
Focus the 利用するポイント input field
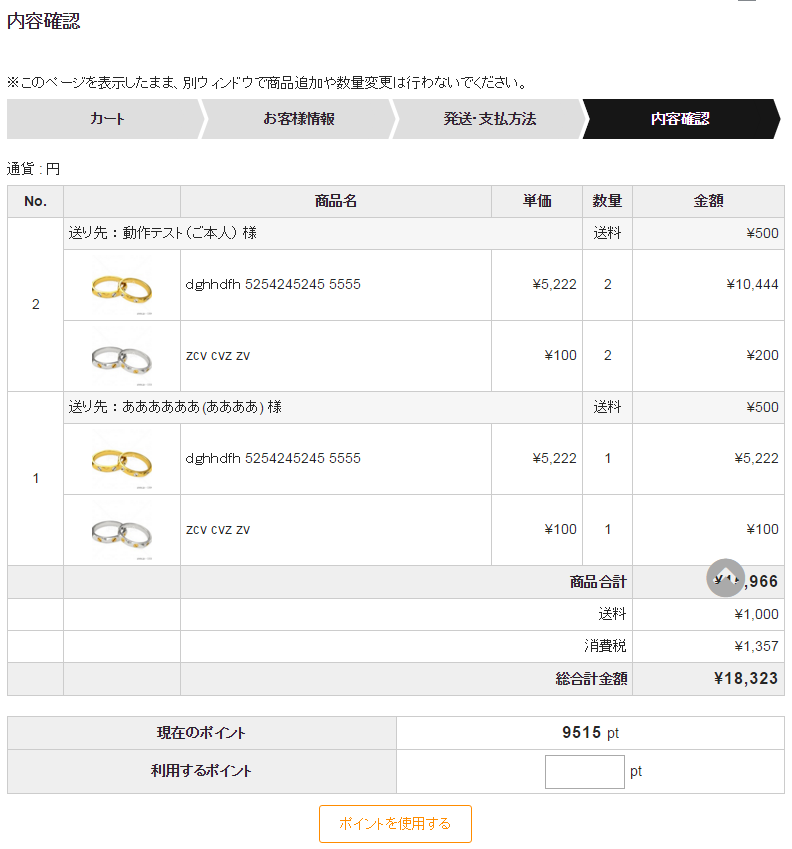pos(585,772)
